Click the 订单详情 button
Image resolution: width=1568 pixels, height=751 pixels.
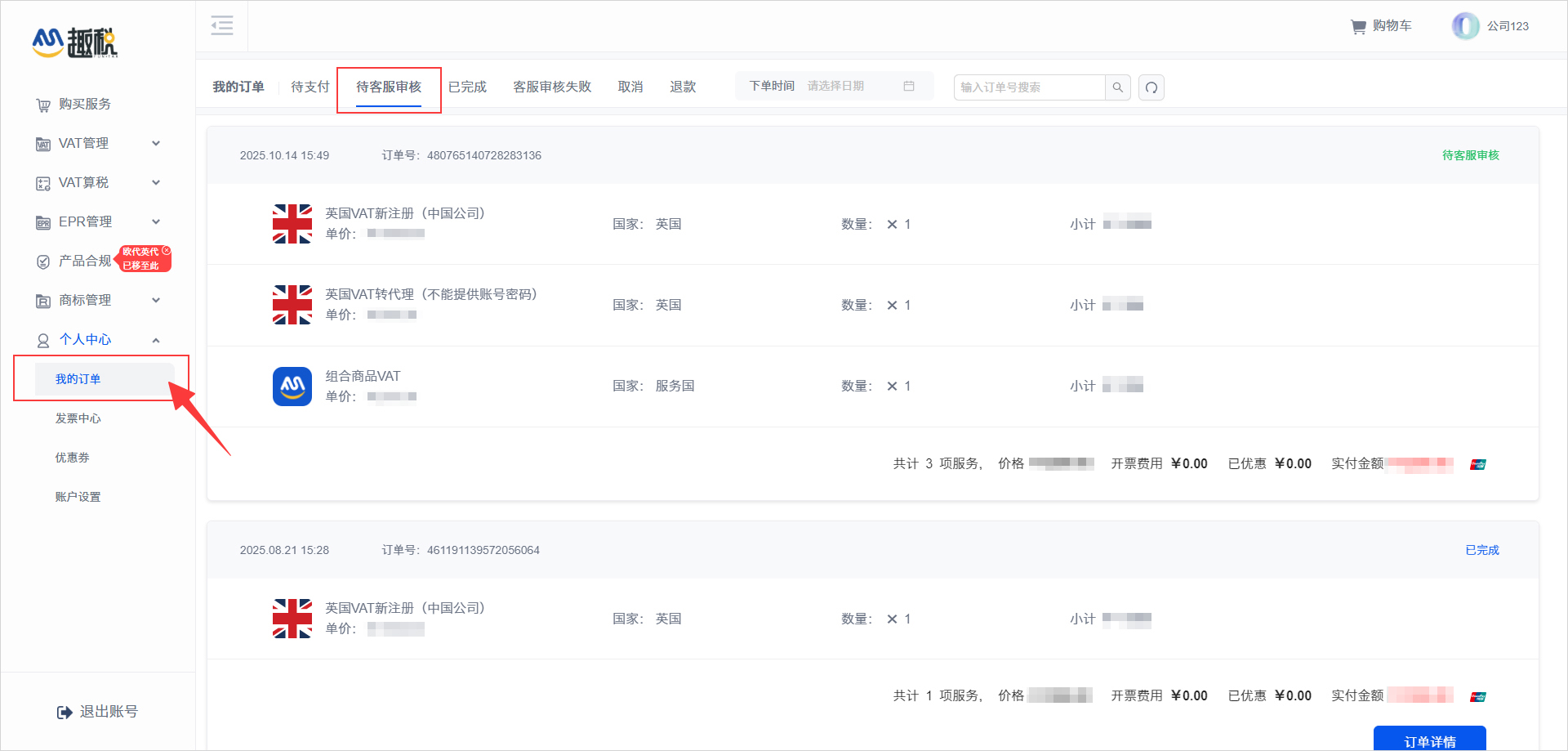(1431, 740)
